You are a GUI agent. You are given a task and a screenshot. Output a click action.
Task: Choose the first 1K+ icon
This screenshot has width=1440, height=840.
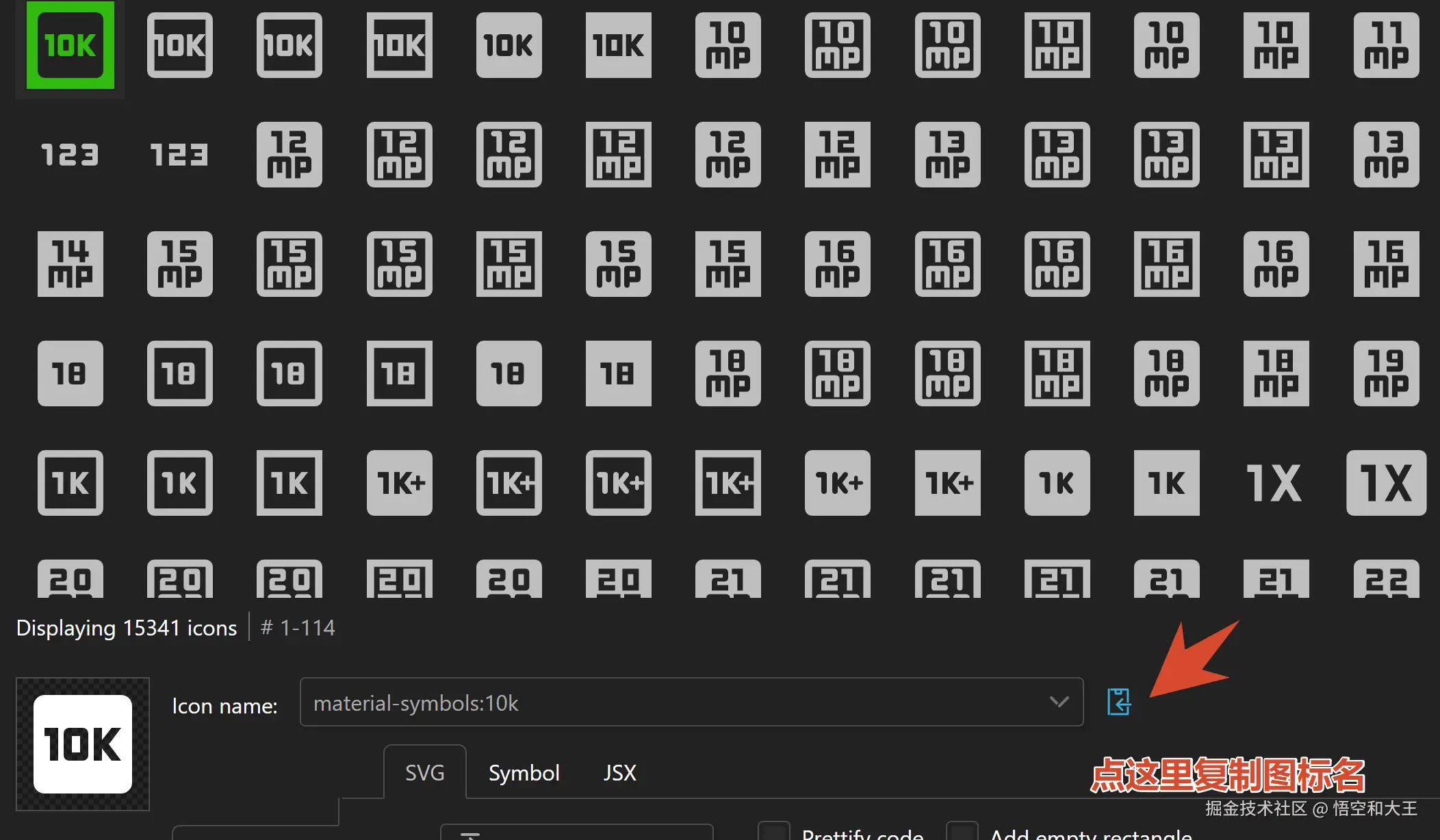[x=399, y=483]
